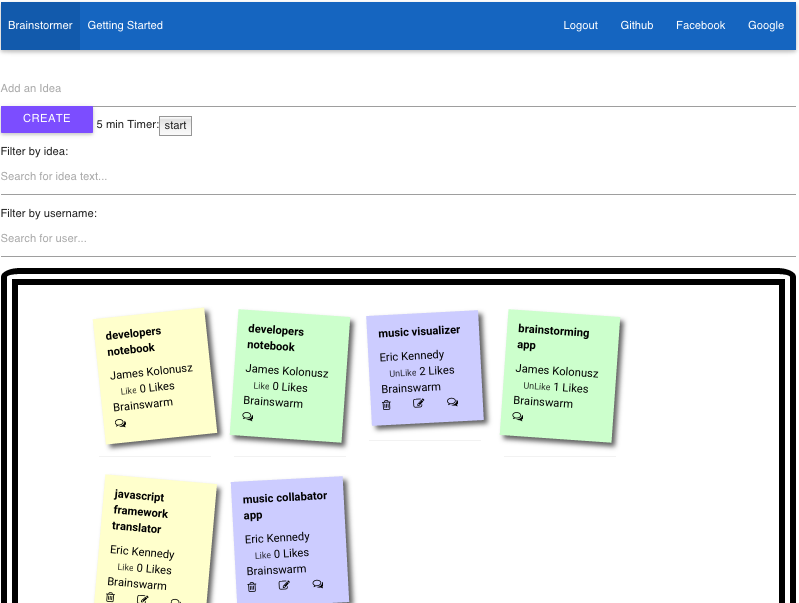Click James Kolonusz on brainstorming app card
This screenshot has width=799, height=603.
point(556,370)
